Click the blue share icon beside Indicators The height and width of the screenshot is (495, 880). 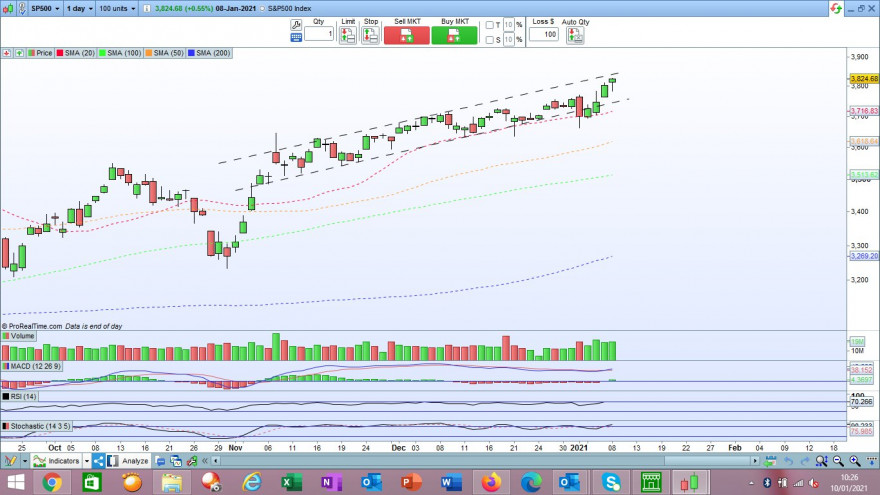pyautogui.click(x=98, y=461)
